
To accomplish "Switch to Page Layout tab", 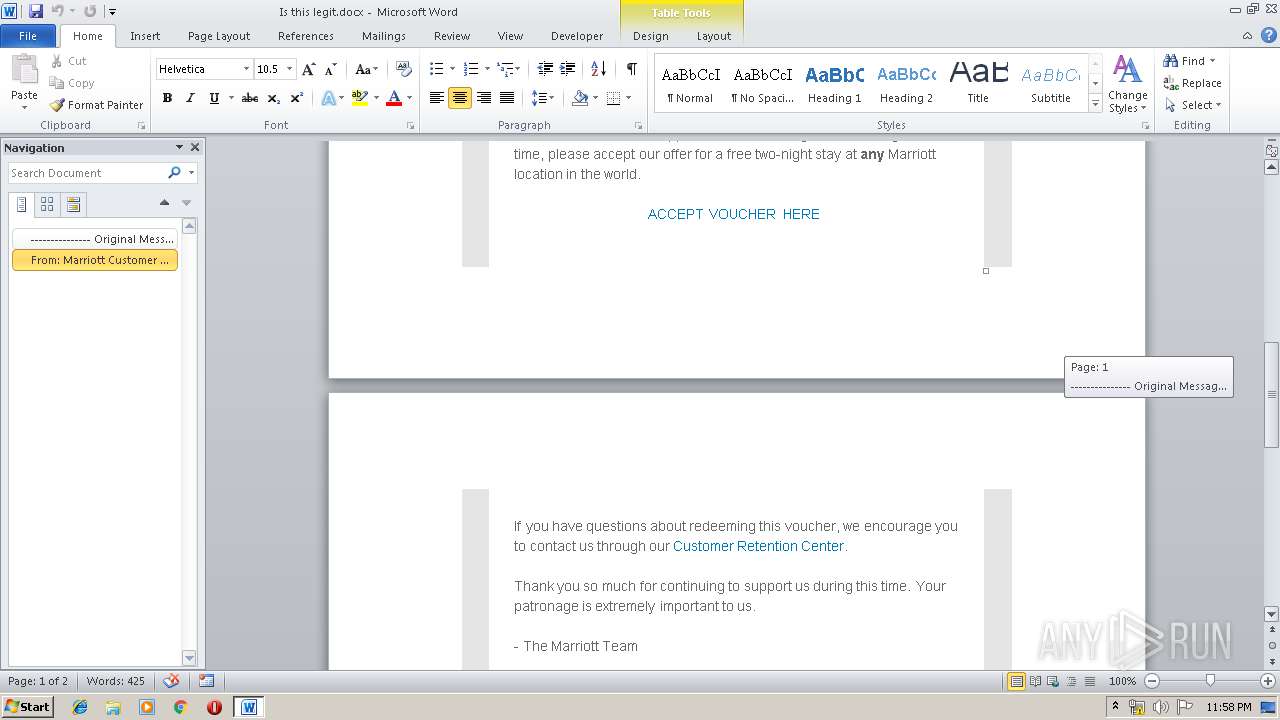I will (x=219, y=36).
